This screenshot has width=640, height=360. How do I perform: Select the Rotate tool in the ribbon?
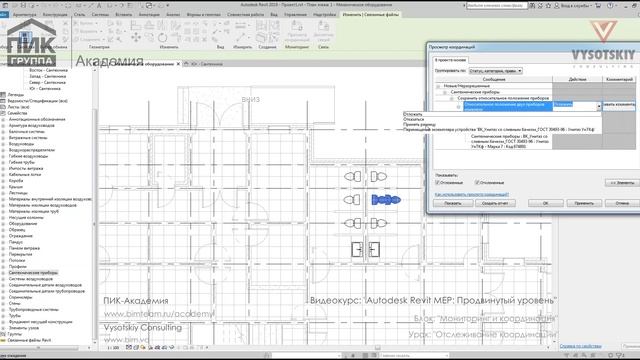point(162,38)
